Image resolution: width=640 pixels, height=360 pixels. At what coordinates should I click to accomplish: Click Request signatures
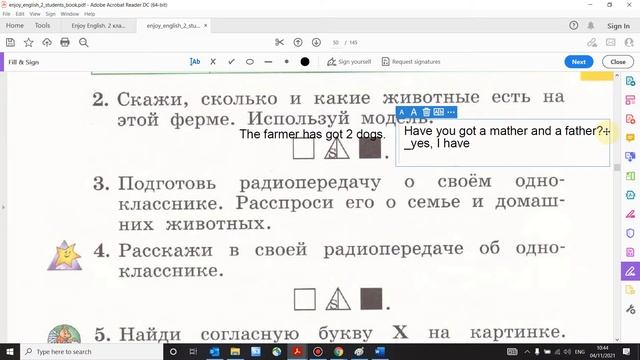(x=411, y=62)
